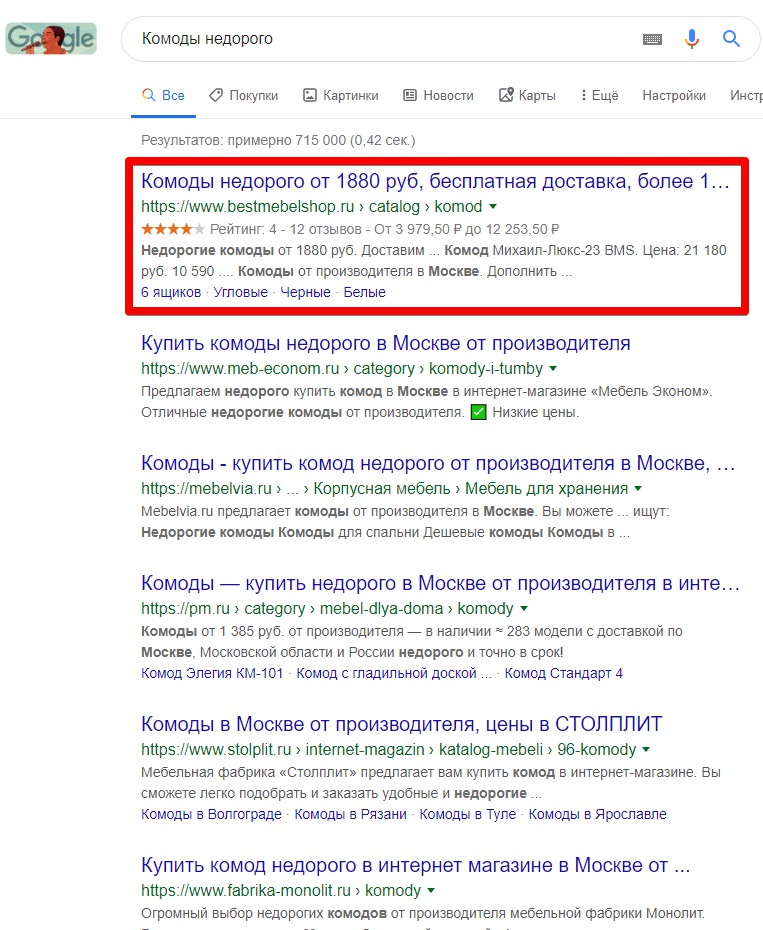Screen dimensions: 763x930
Task: Click the star rating in the bestmebelshop result
Action: click(173, 229)
